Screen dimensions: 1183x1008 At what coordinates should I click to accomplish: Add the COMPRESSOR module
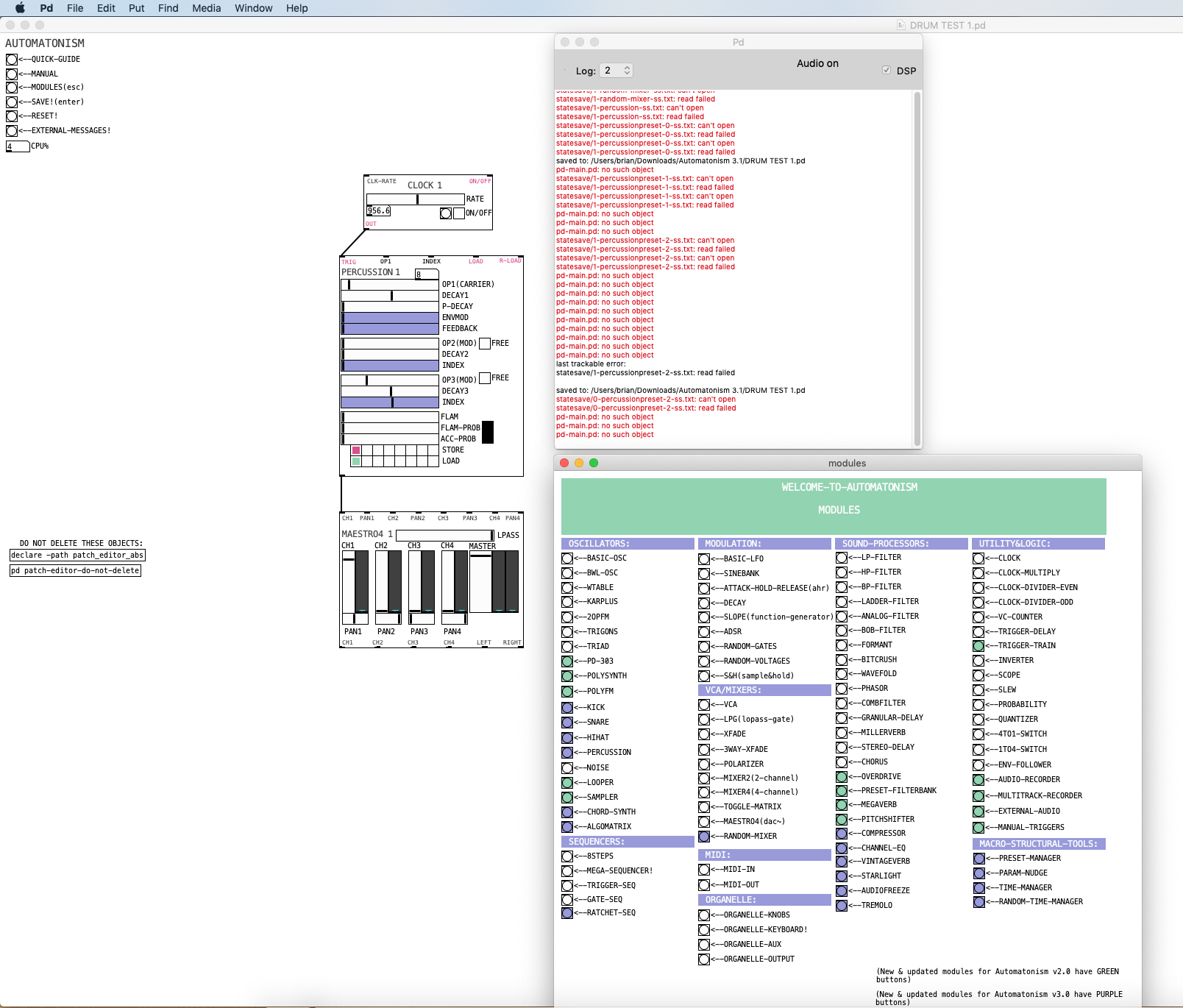(x=842, y=834)
